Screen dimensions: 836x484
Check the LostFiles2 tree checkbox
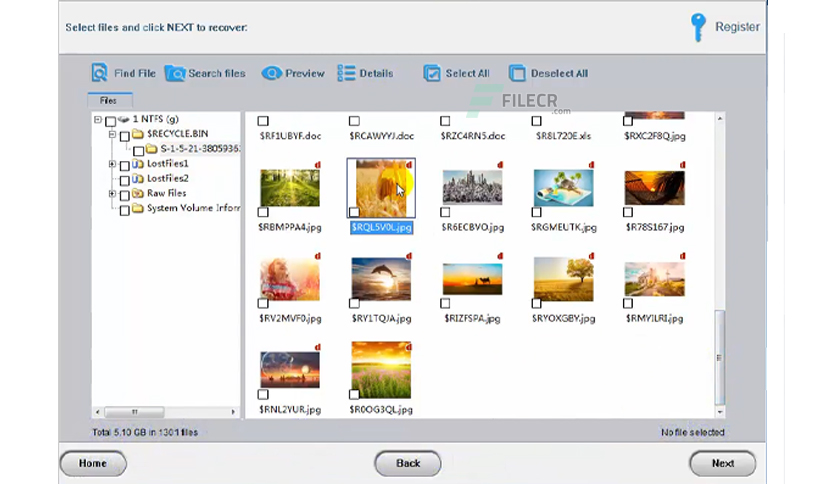(x=125, y=180)
